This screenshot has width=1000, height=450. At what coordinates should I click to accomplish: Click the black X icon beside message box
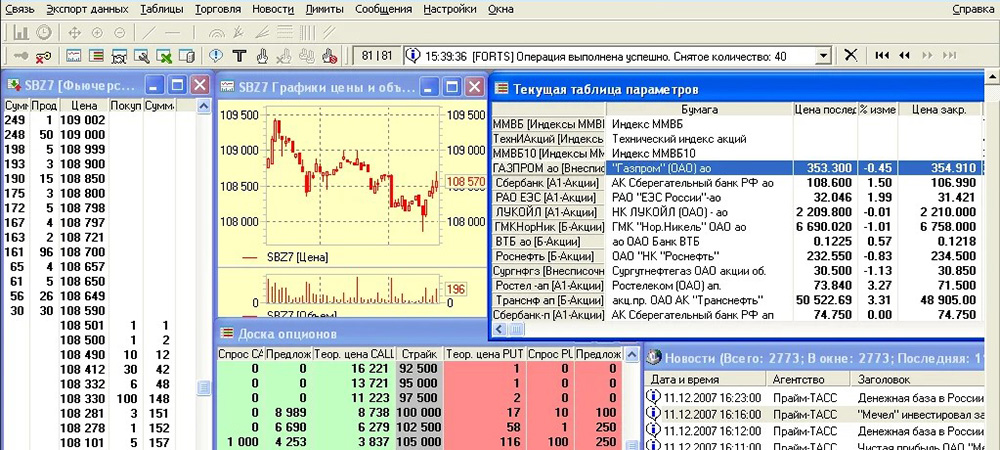coord(850,55)
